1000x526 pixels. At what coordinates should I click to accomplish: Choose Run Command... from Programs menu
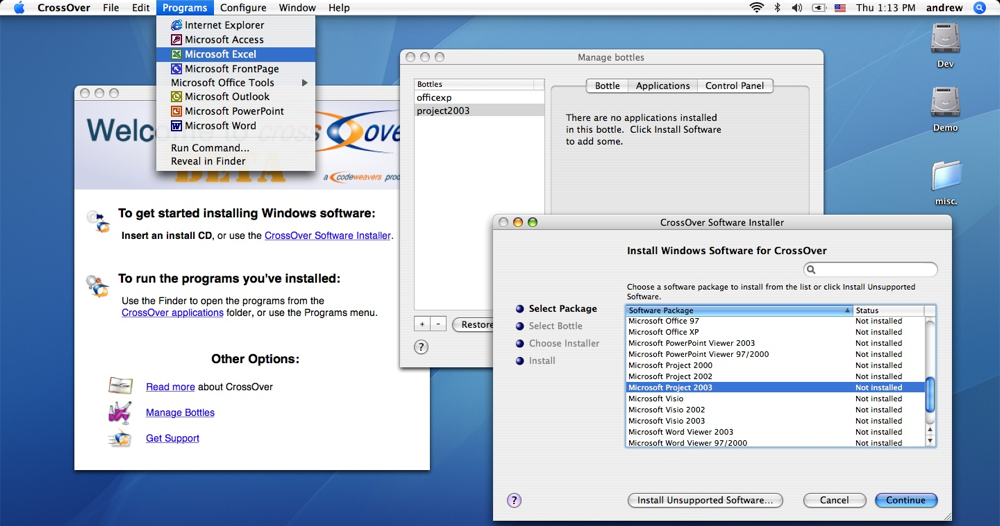[235, 148]
